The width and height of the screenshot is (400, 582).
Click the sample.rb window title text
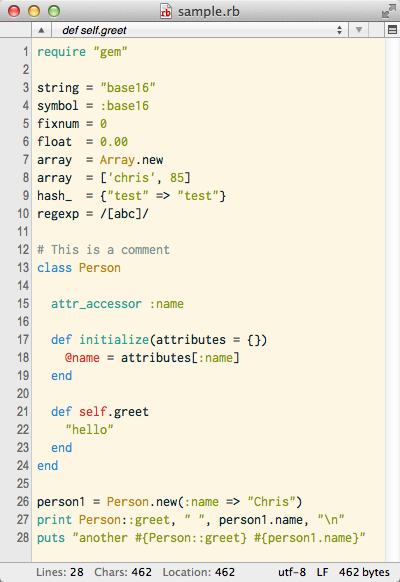[209, 12]
